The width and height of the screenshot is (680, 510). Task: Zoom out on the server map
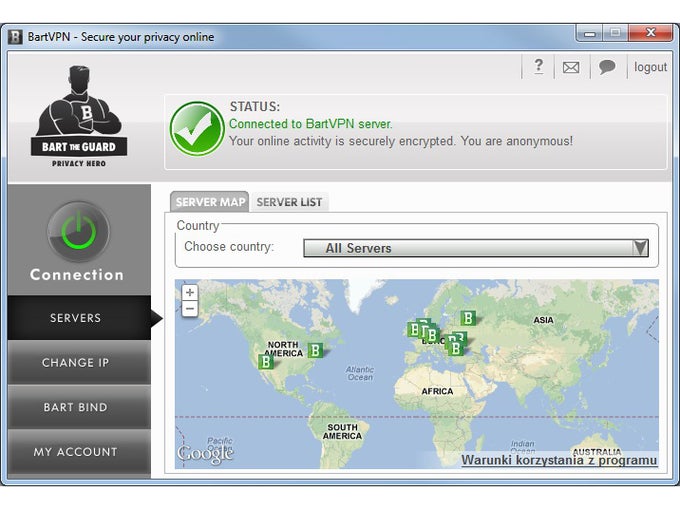(190, 309)
